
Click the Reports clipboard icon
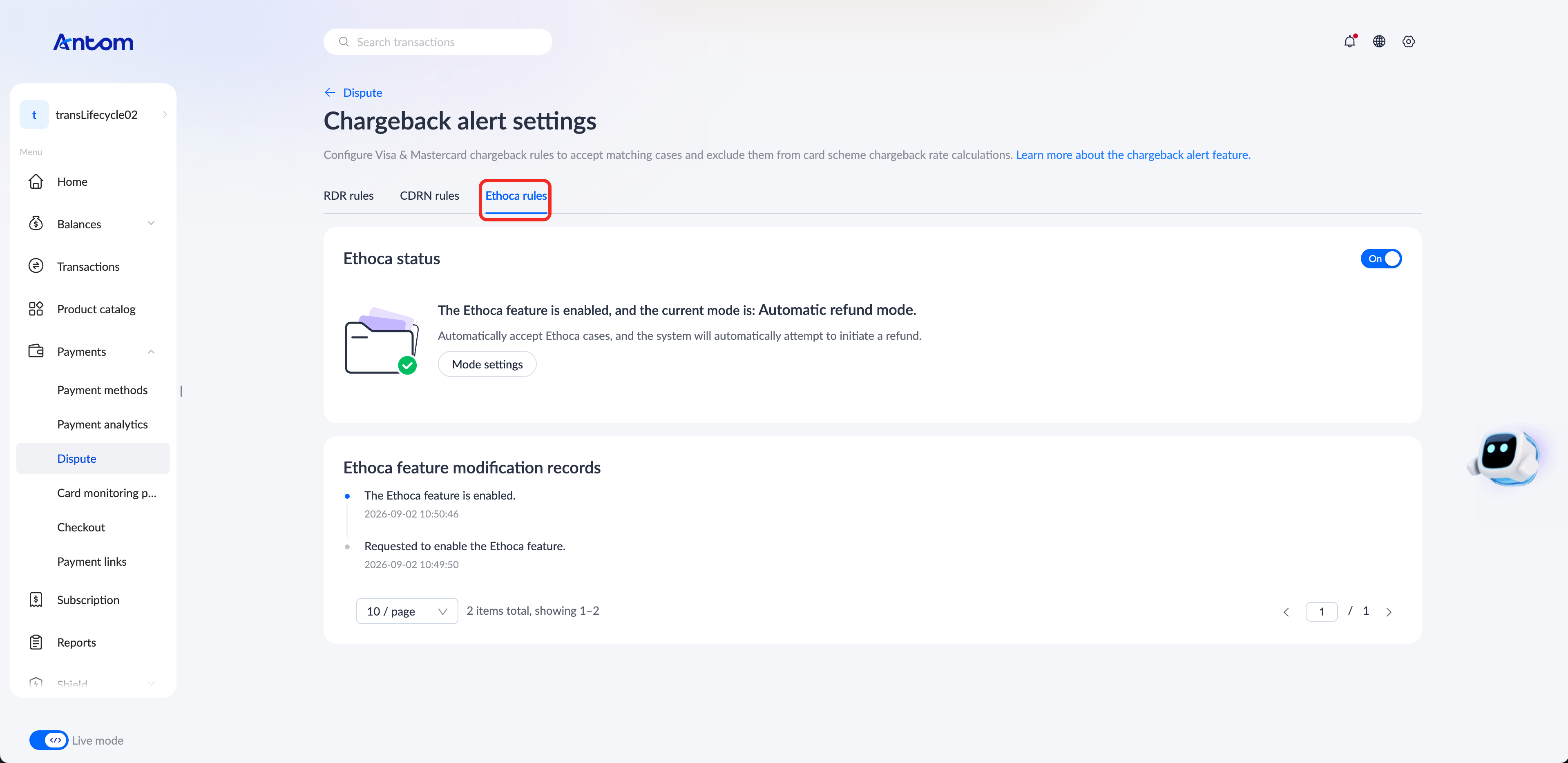tap(36, 642)
